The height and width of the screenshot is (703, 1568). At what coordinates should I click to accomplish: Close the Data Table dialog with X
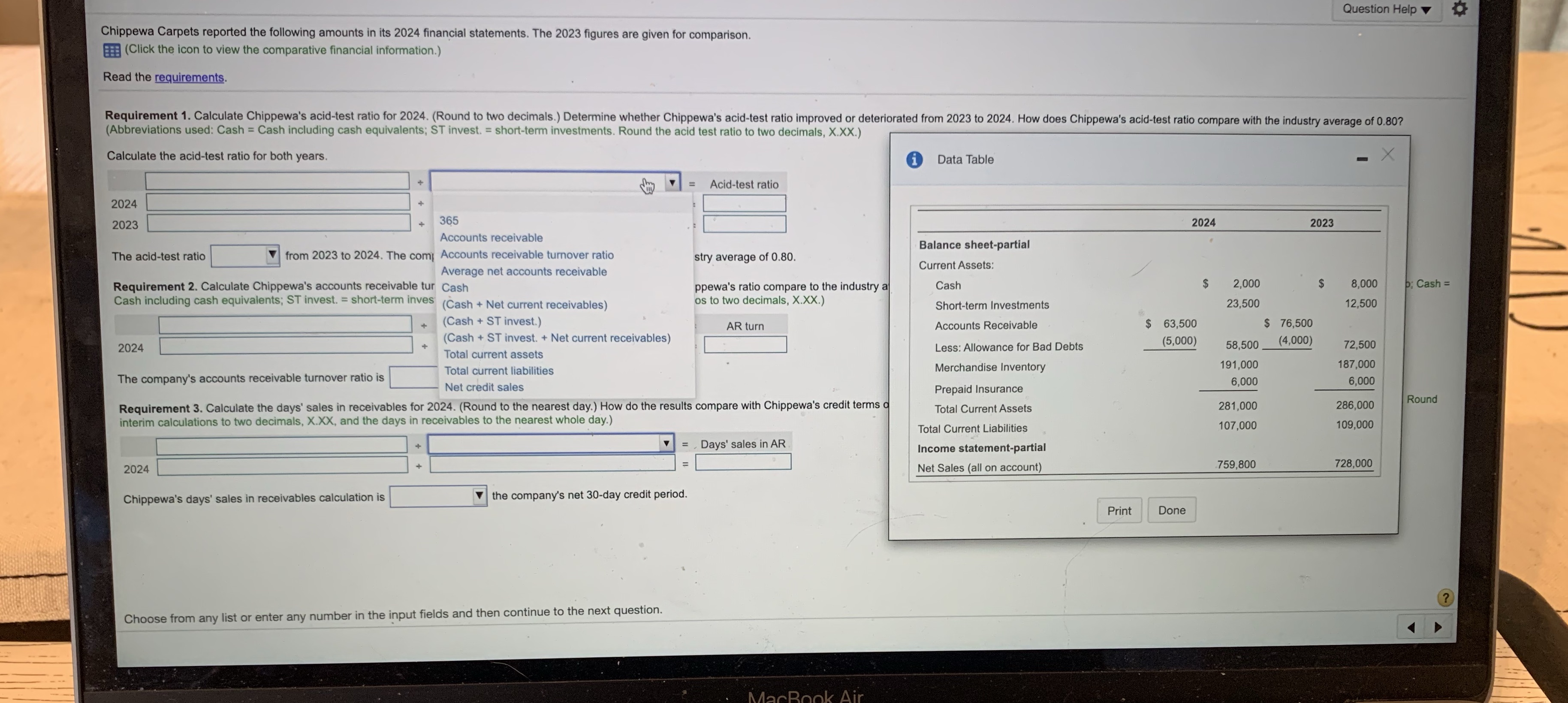point(1388,154)
